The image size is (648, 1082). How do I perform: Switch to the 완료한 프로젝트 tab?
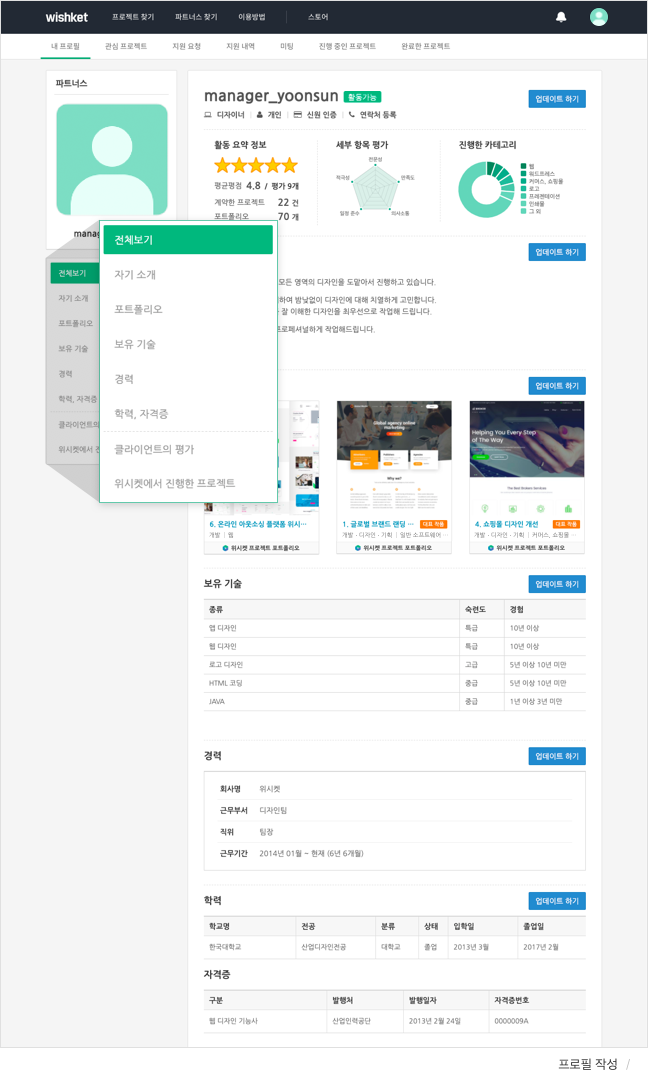tap(425, 47)
